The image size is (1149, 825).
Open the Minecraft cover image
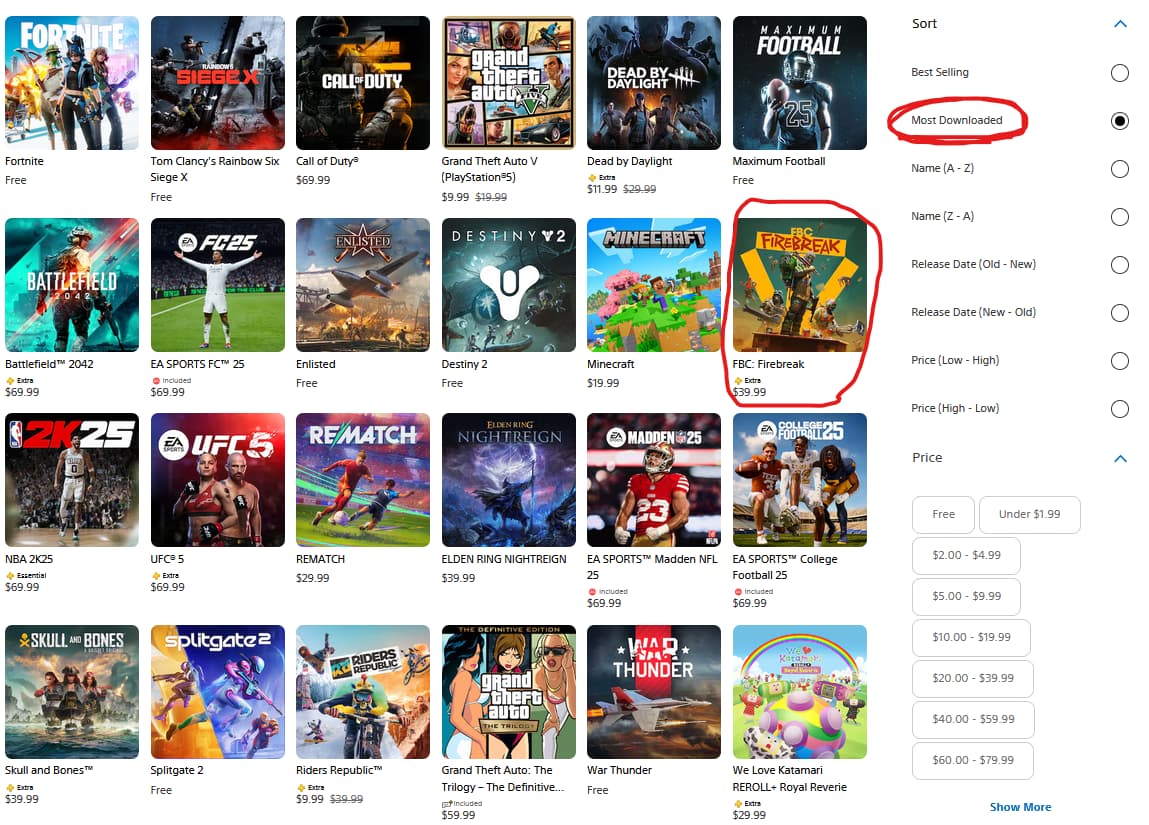coord(654,285)
